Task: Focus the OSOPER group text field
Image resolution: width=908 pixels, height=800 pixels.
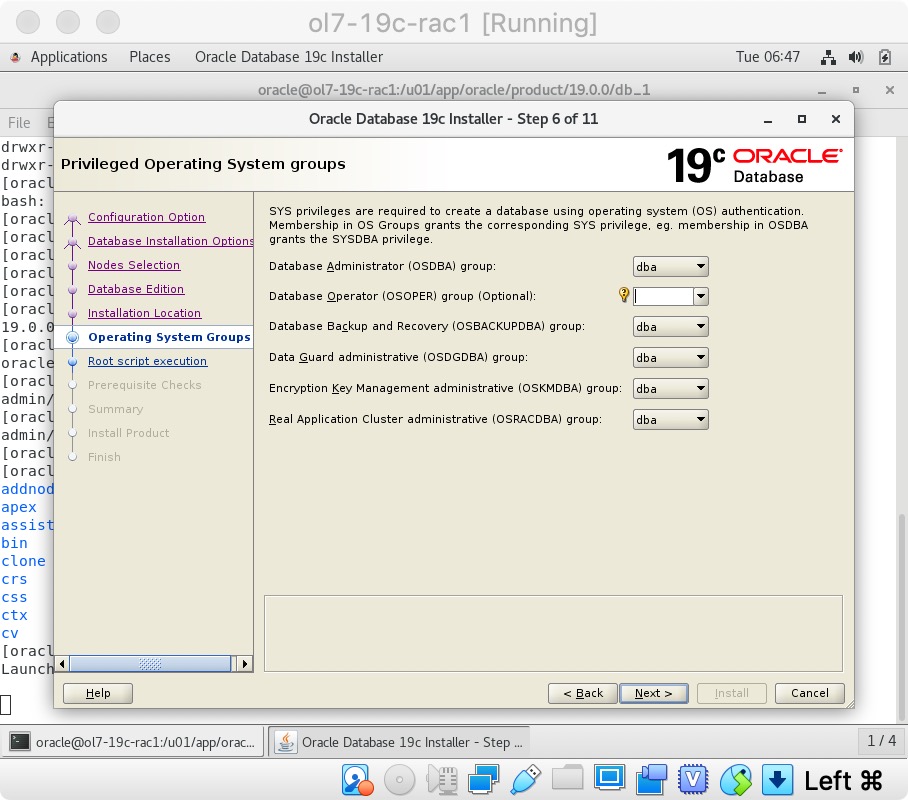Action: point(663,297)
